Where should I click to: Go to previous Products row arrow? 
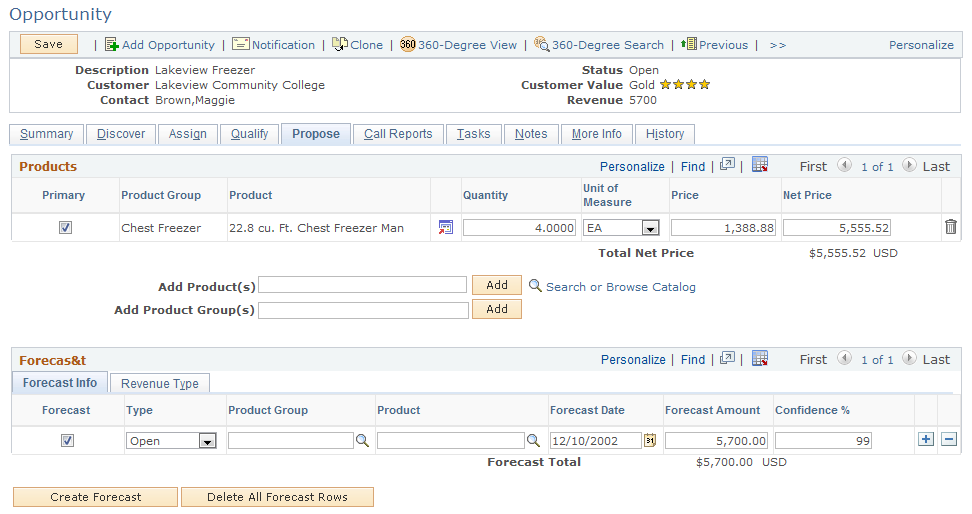844,165
